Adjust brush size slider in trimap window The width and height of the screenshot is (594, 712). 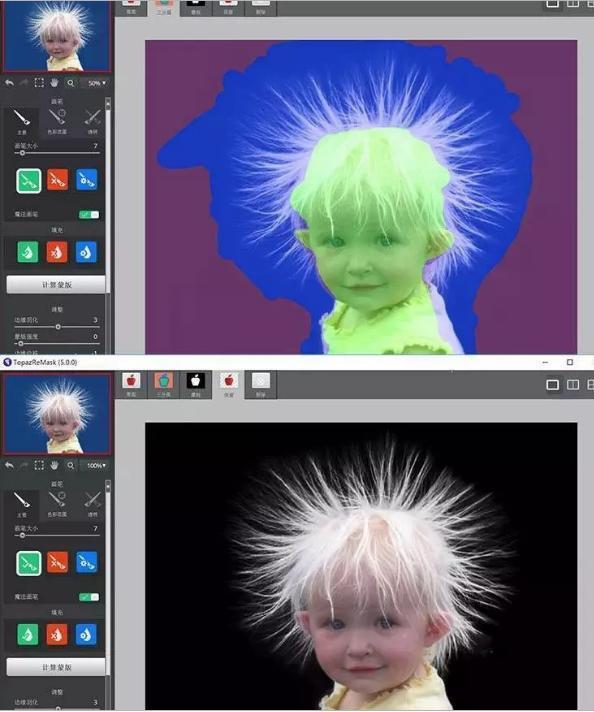click(x=57, y=153)
